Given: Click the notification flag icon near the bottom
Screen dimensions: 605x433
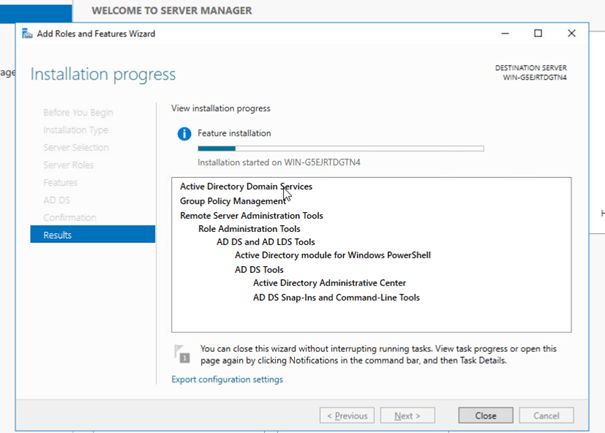Looking at the screenshot, I should pyautogui.click(x=182, y=354).
